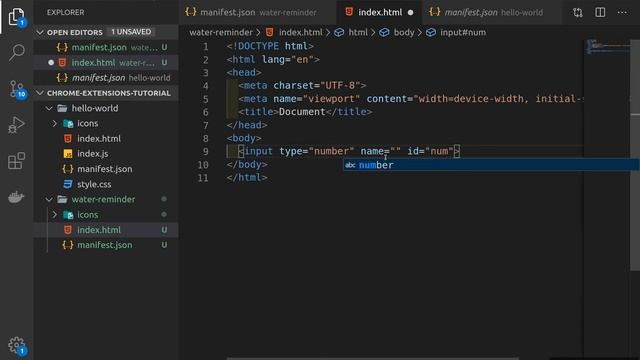Click html breadcrumb segment
The height and width of the screenshot is (360, 640).
coord(351,32)
